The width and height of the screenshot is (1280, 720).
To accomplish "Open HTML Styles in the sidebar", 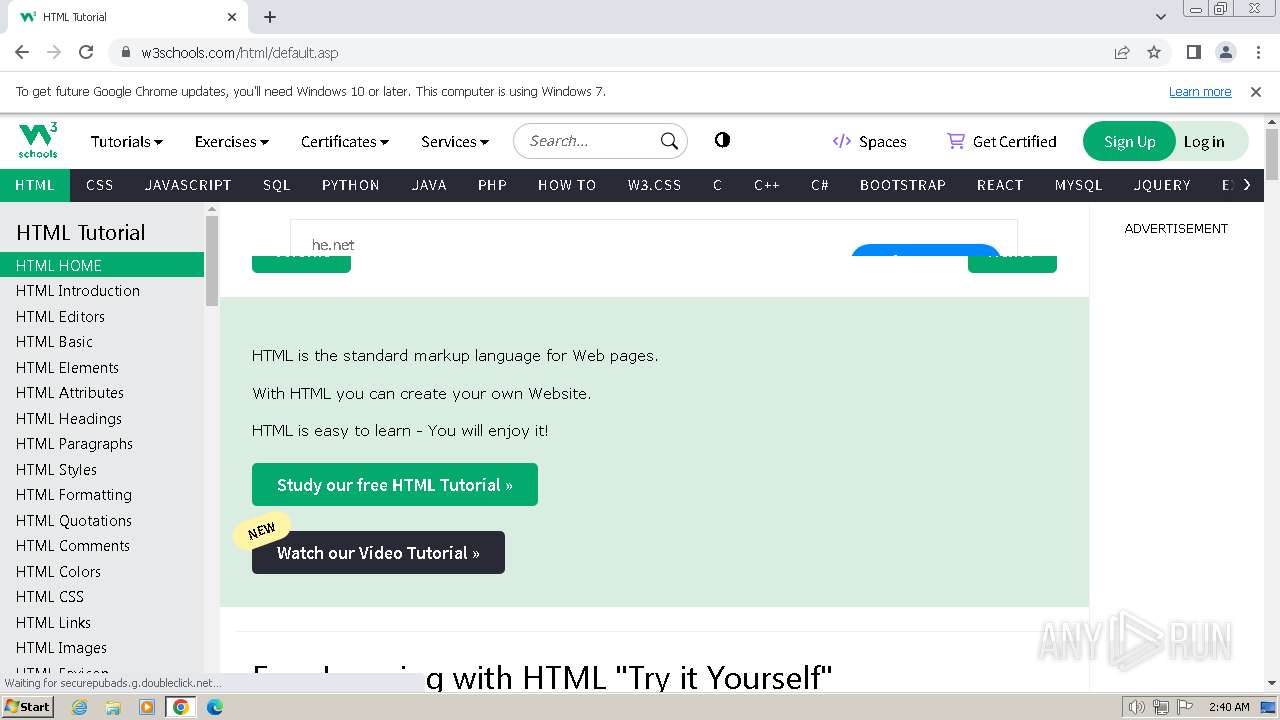I will click(102, 469).
